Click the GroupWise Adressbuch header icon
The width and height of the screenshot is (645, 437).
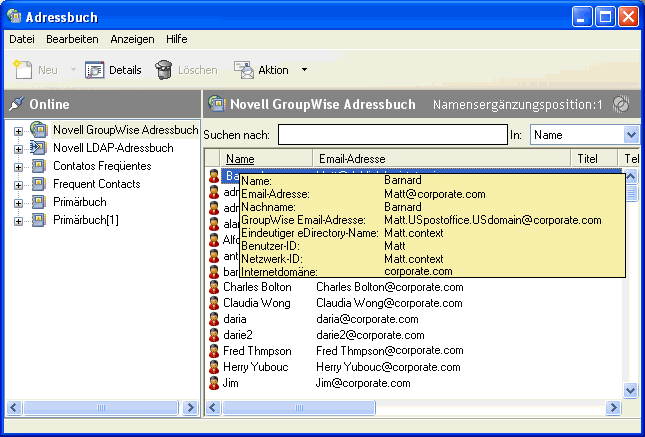pos(216,104)
